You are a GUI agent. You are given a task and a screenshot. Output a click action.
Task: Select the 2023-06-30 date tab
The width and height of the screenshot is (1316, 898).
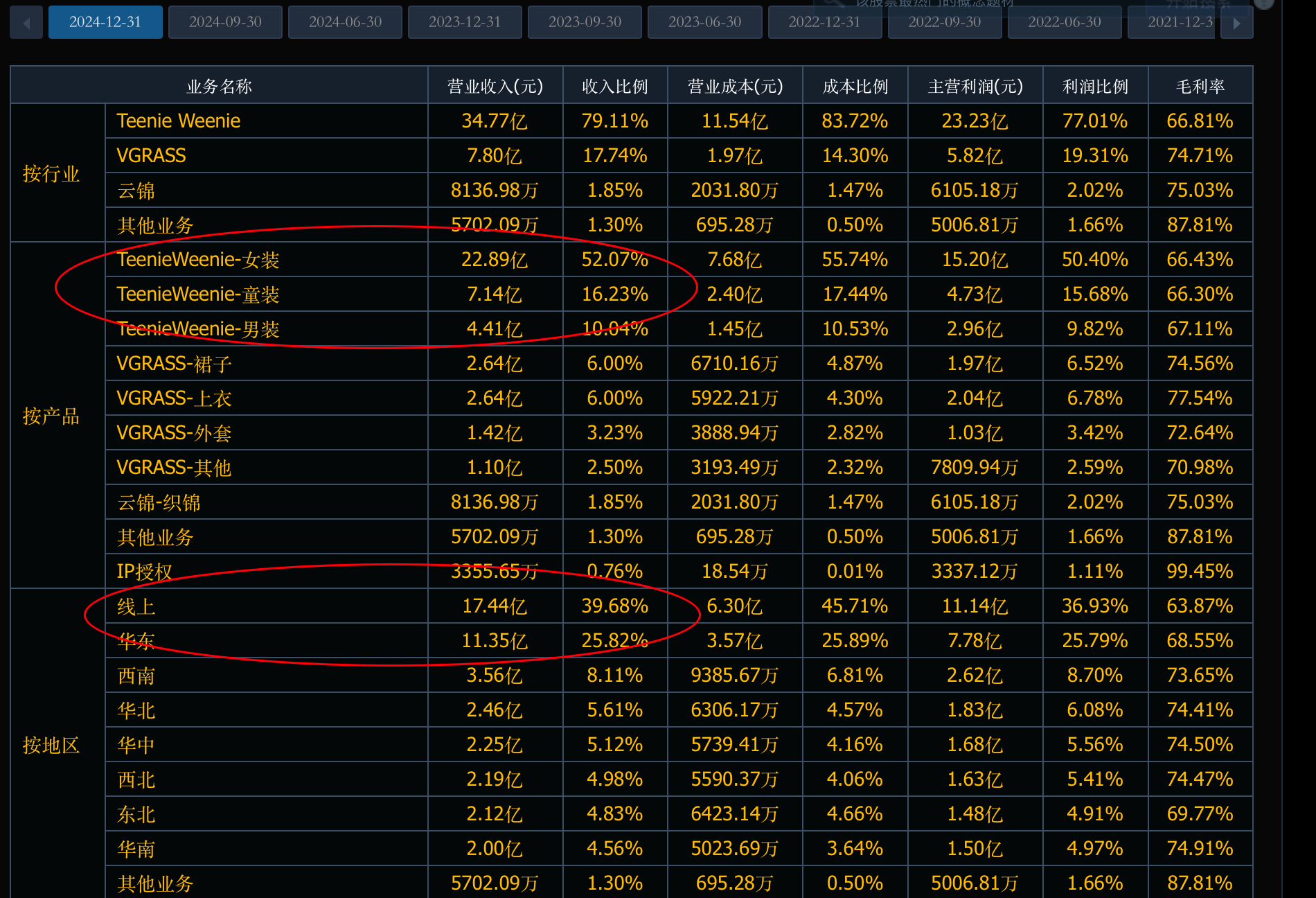coord(704,22)
